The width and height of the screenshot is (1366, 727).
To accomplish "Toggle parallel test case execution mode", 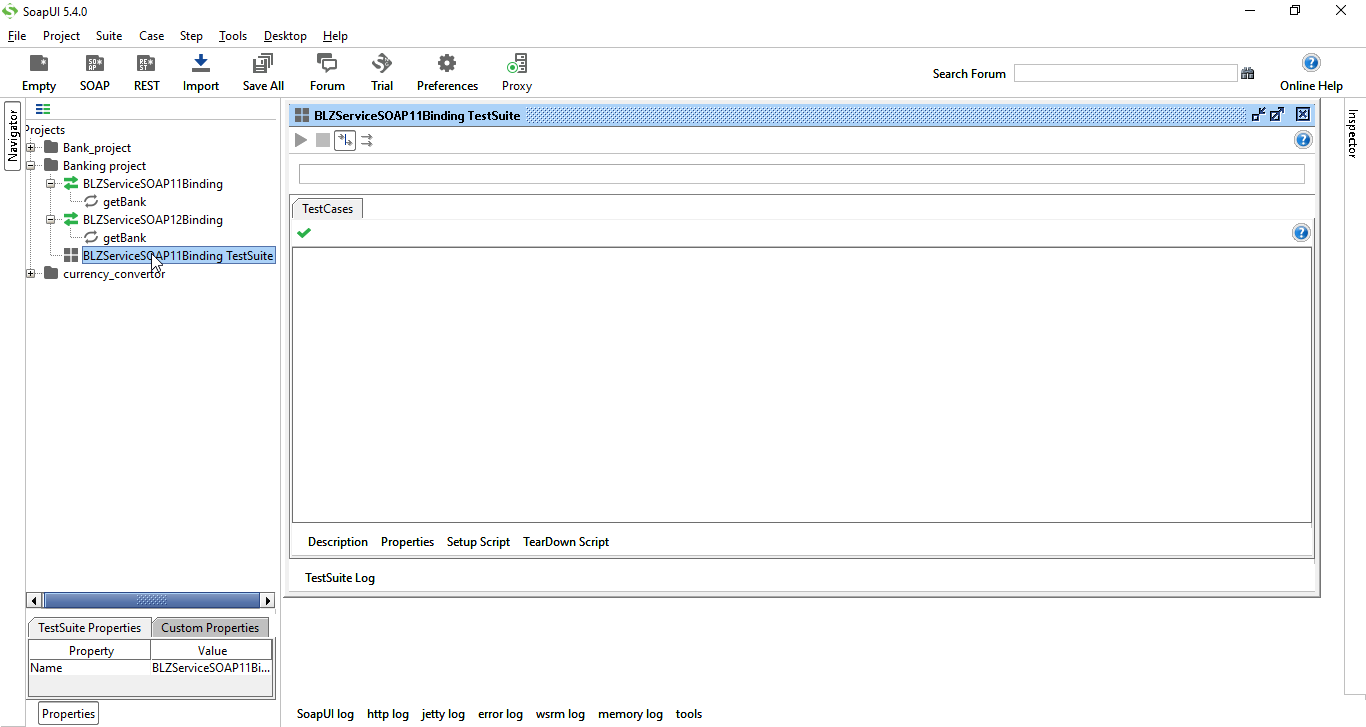I will [366, 140].
